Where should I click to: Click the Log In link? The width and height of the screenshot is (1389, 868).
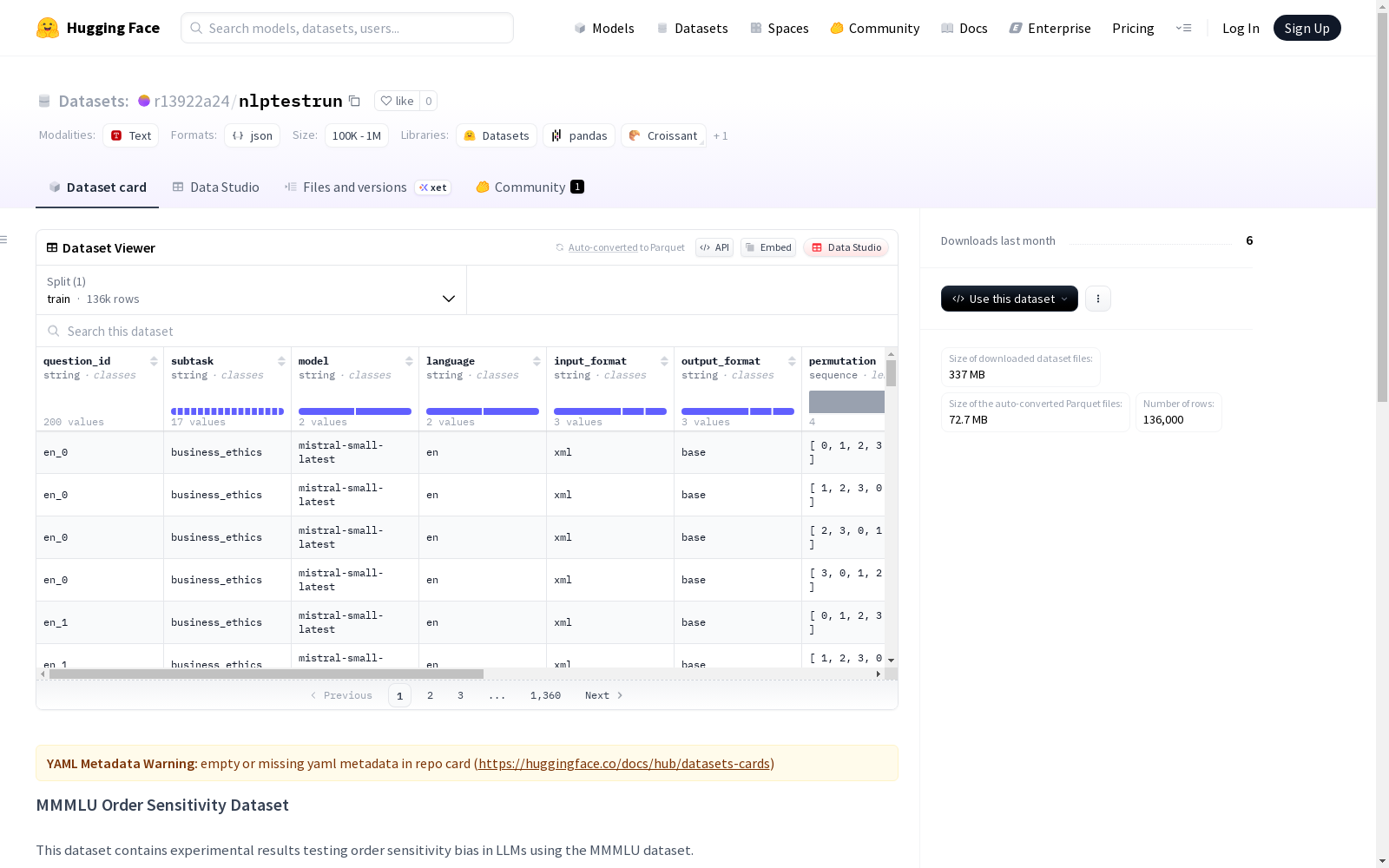(1241, 28)
